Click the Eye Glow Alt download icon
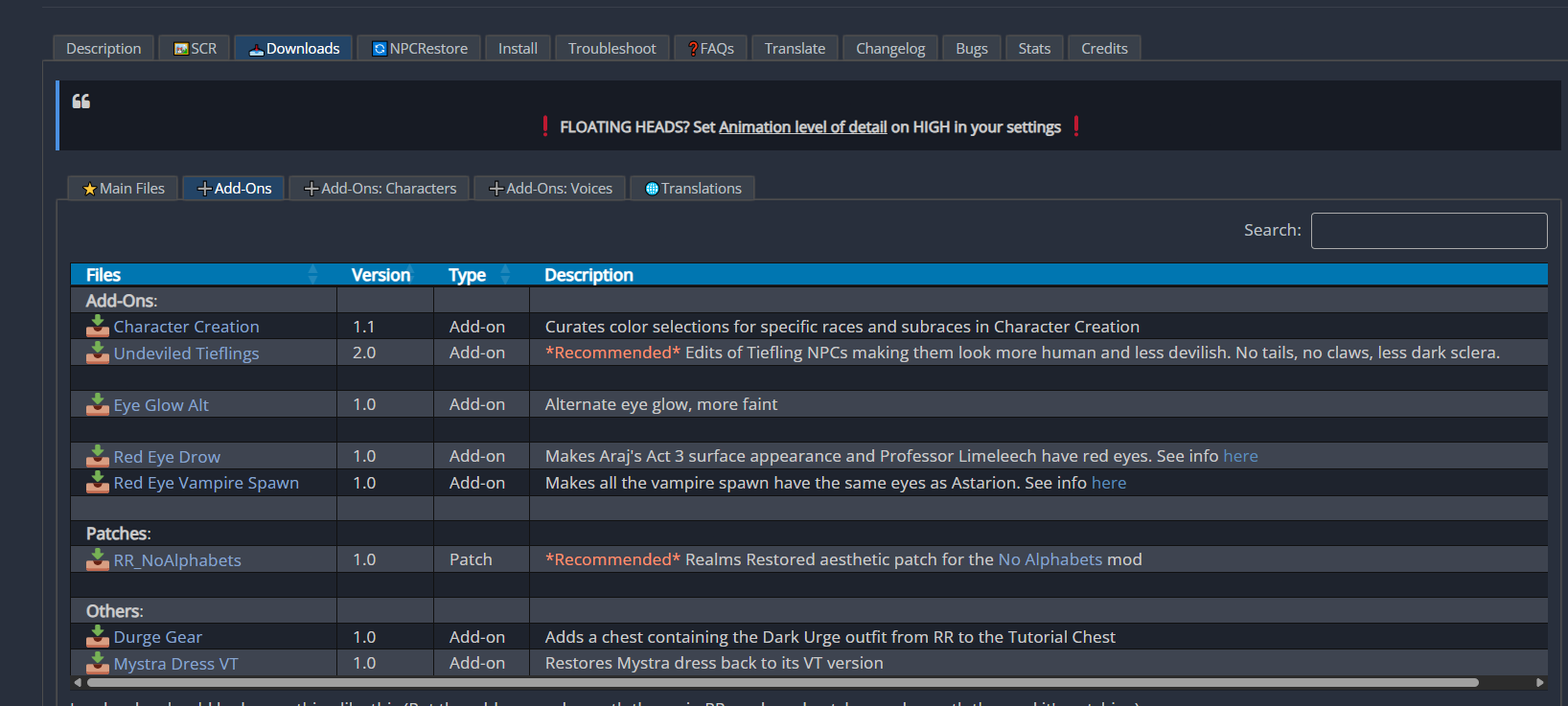Image resolution: width=1568 pixels, height=706 pixels. (x=97, y=404)
